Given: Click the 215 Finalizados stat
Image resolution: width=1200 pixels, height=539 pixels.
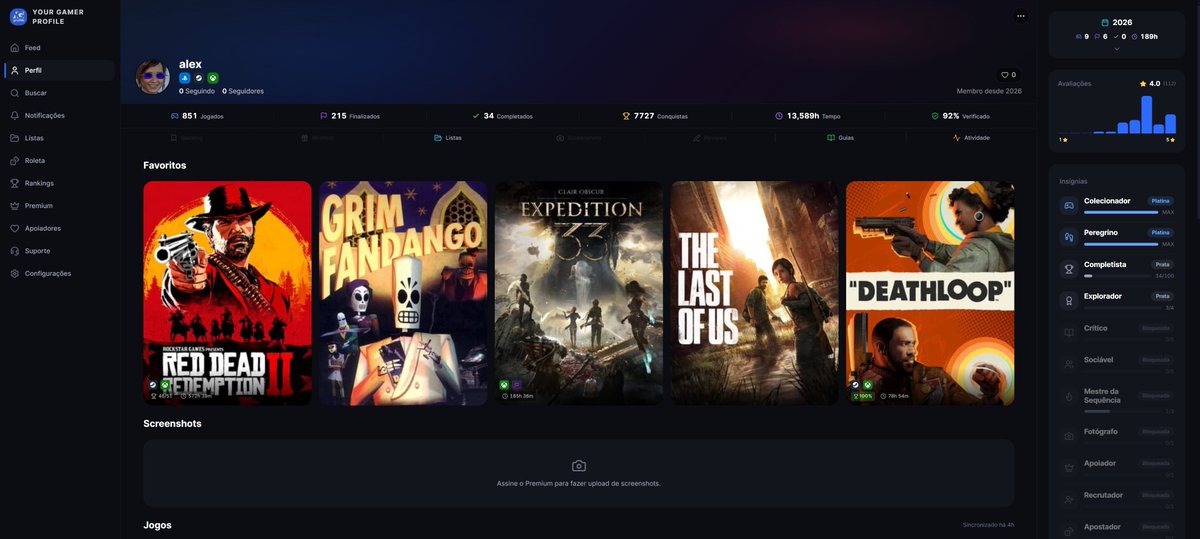Looking at the screenshot, I should pos(350,116).
